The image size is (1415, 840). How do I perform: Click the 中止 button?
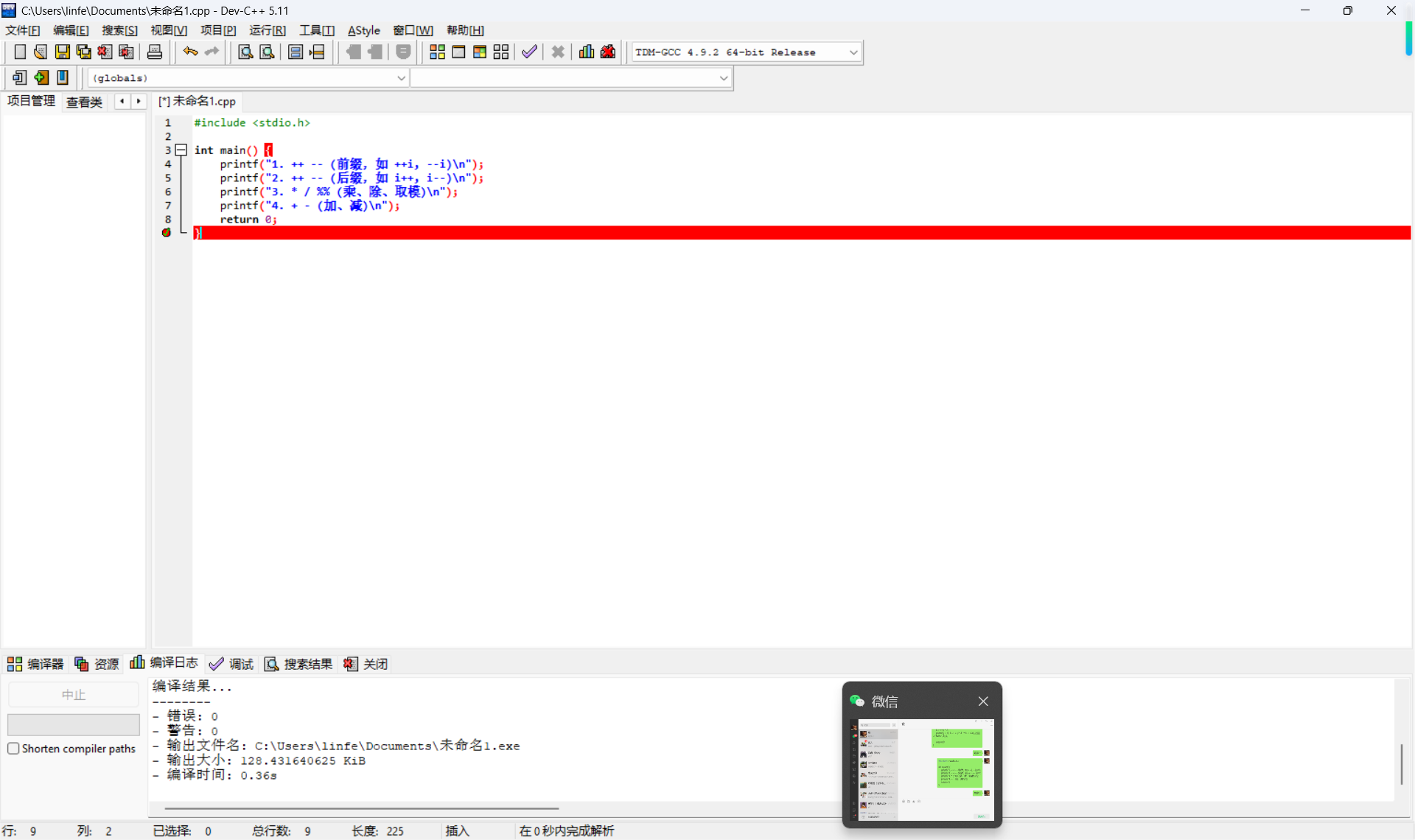pos(73,695)
